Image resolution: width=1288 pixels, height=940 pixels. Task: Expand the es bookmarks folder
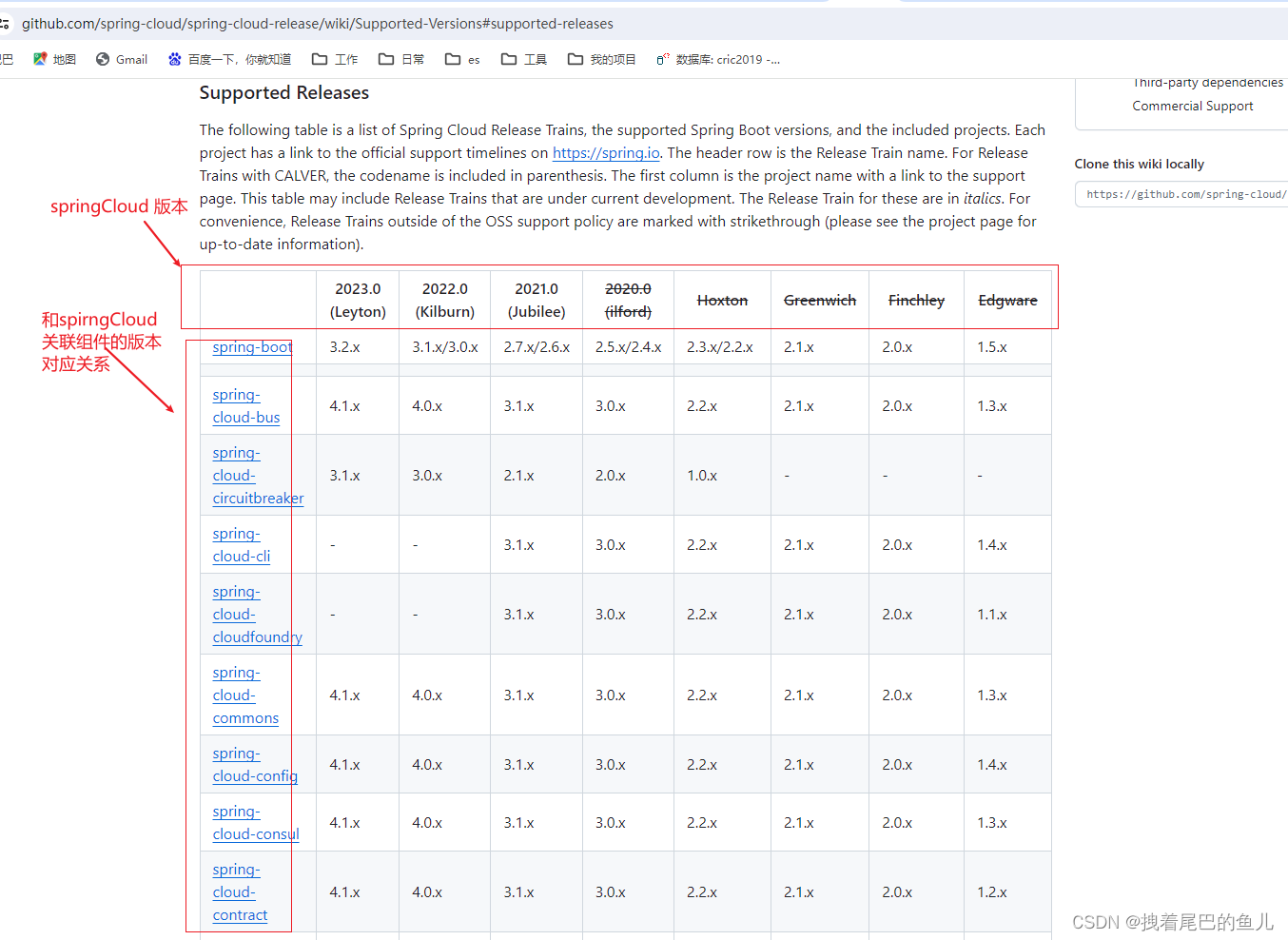click(x=462, y=59)
